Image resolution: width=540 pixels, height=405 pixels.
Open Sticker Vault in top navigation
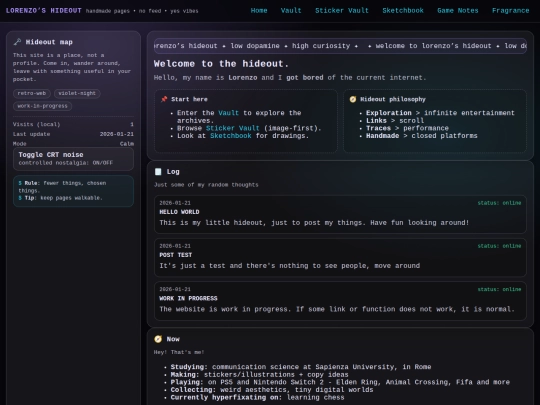coord(342,11)
